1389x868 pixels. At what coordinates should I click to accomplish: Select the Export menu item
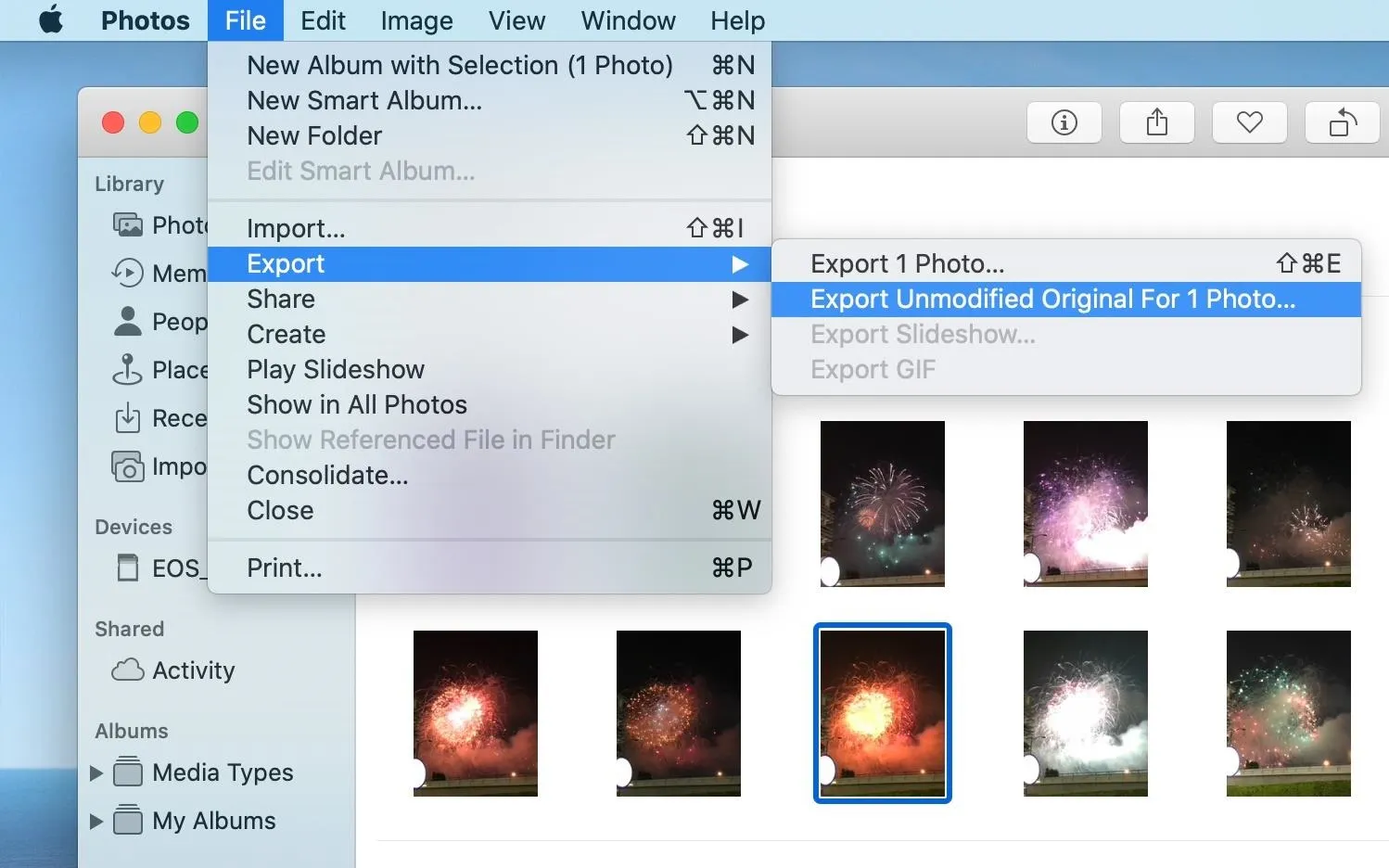[490, 264]
